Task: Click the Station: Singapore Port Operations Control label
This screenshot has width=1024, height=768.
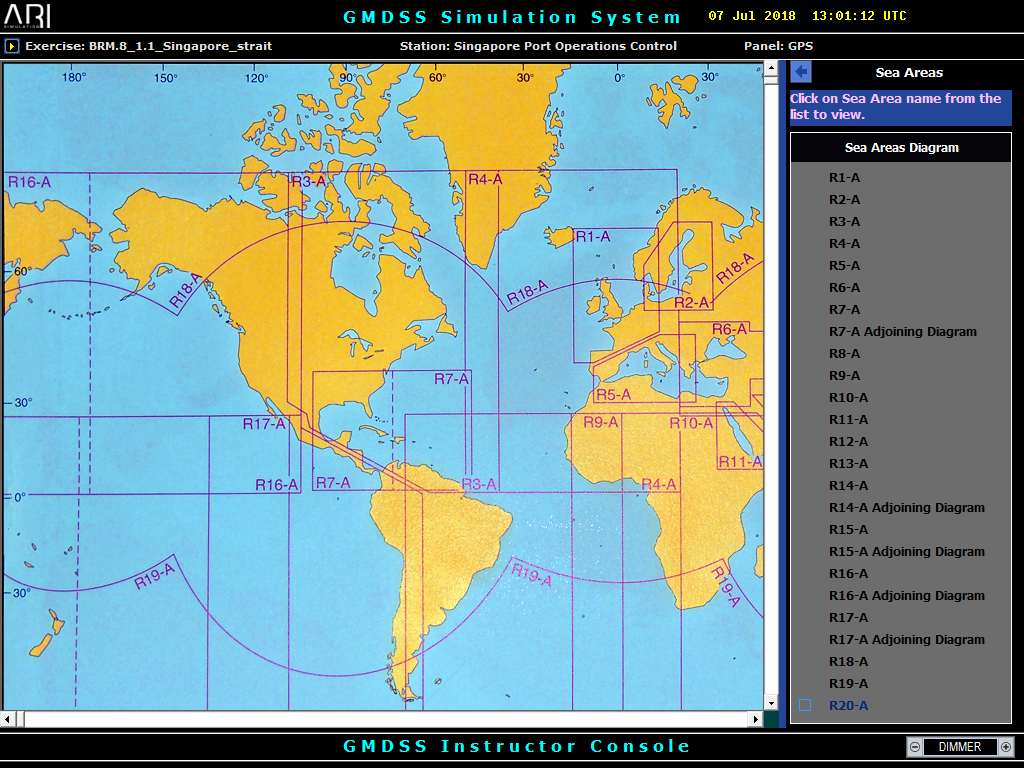Action: (x=538, y=46)
